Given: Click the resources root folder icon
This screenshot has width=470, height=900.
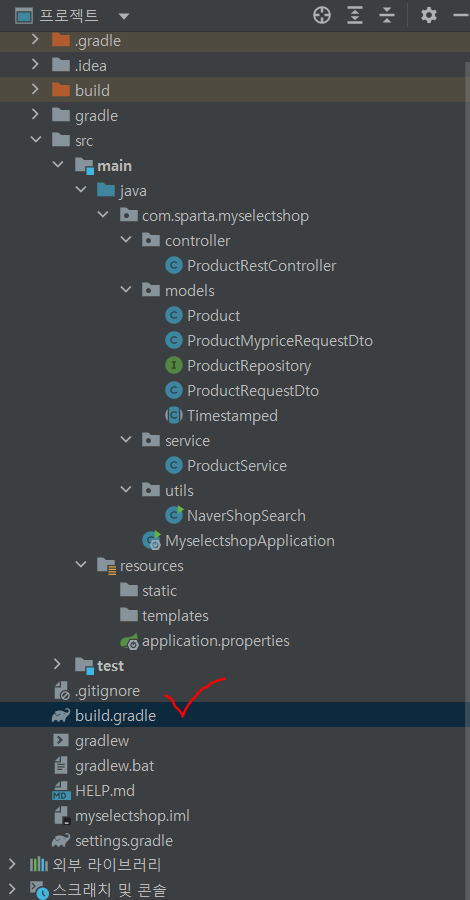Looking at the screenshot, I should [107, 565].
